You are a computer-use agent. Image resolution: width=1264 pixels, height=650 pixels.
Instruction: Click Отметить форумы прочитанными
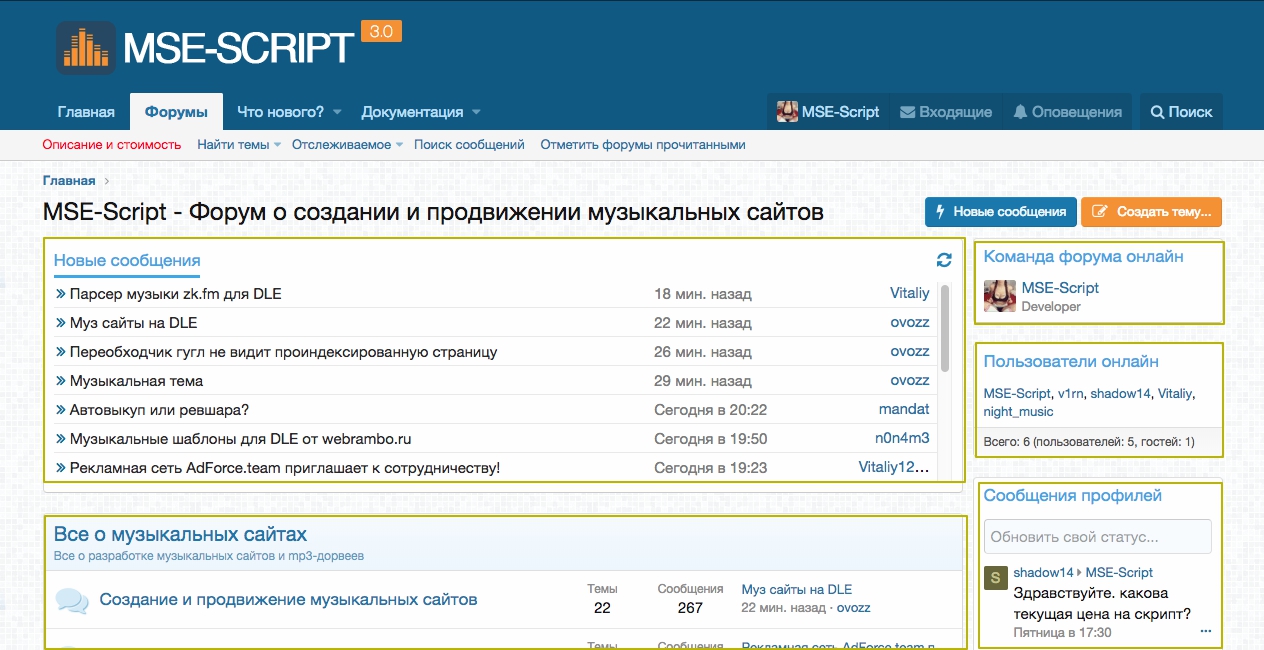[x=643, y=145]
